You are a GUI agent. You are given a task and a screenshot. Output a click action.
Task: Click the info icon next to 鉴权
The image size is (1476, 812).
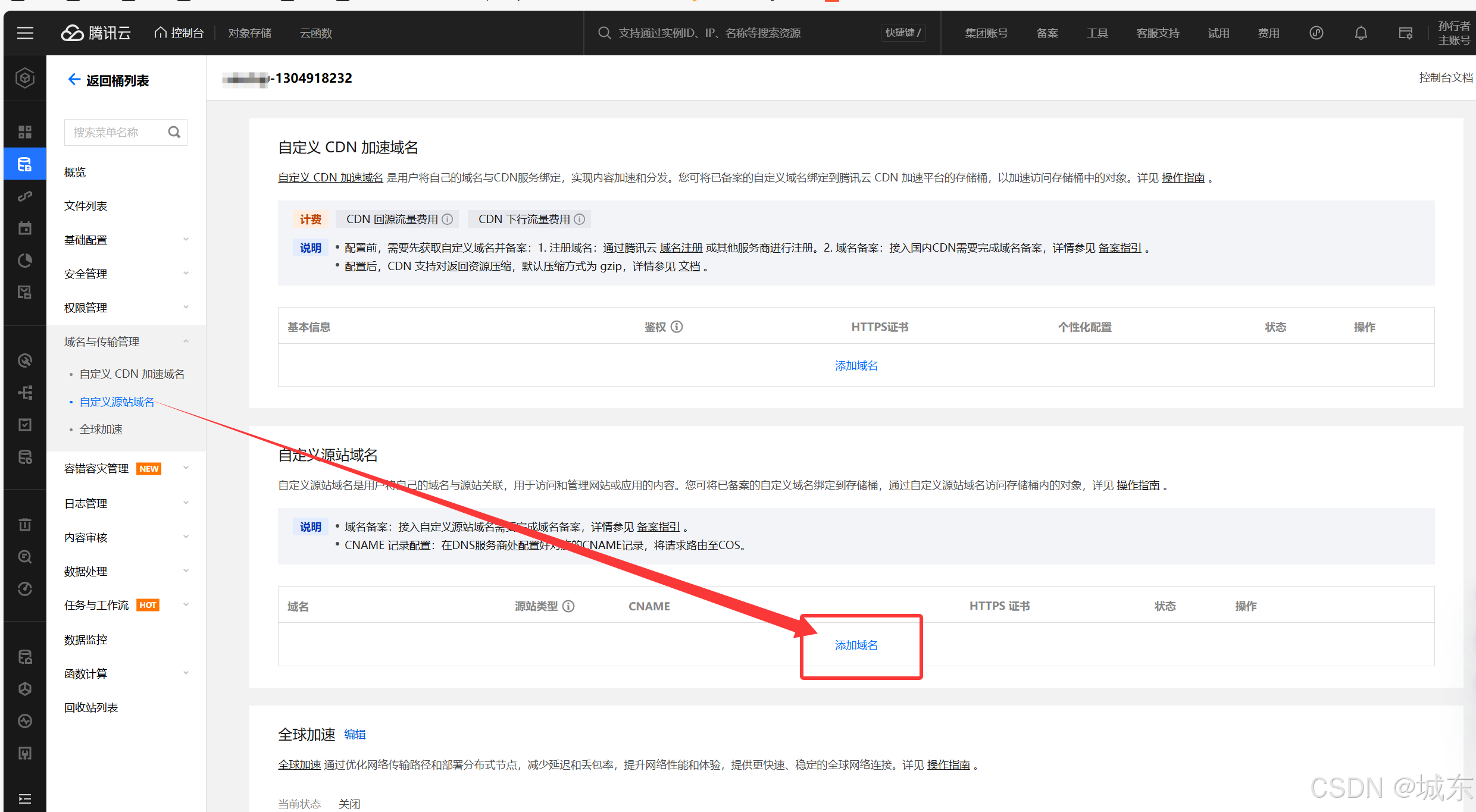tap(677, 327)
